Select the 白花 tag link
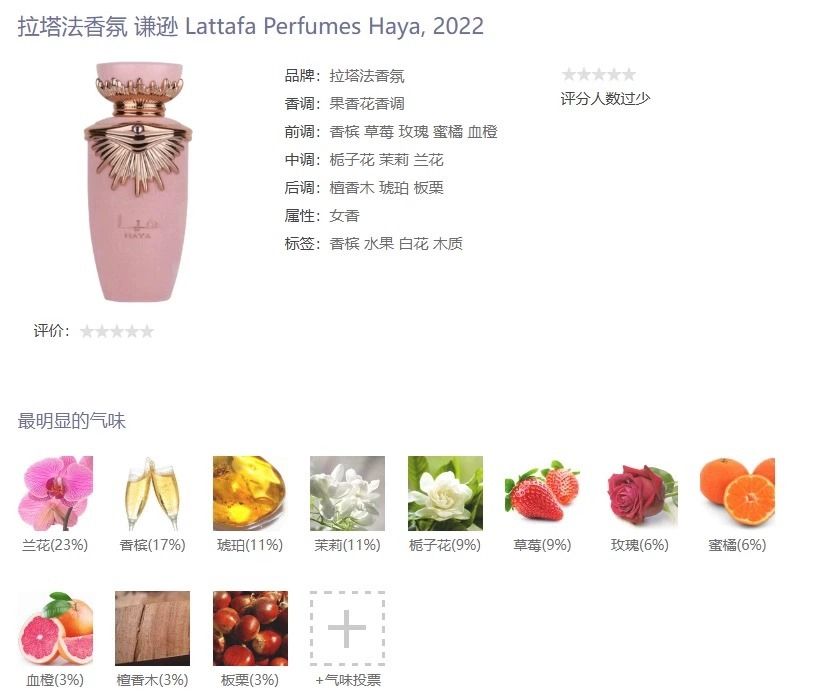The height and width of the screenshot is (695, 823). [x=414, y=244]
